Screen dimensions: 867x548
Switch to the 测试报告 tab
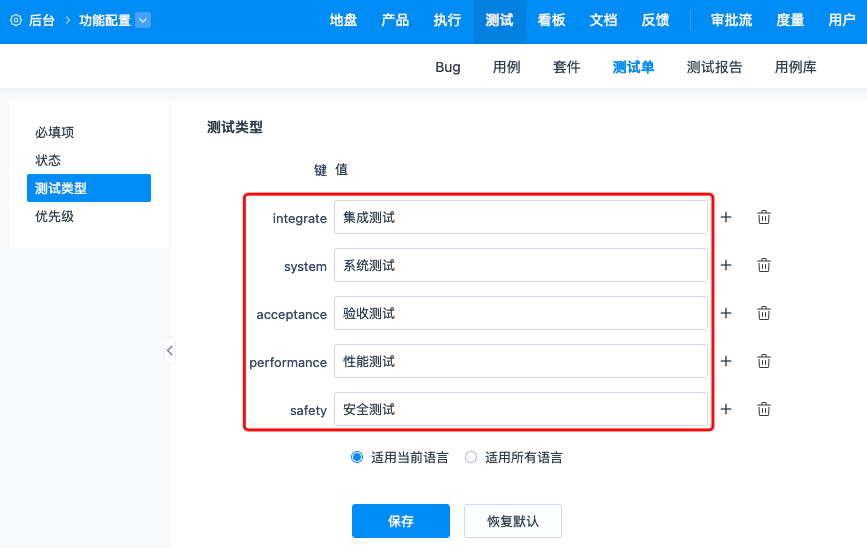[714, 67]
